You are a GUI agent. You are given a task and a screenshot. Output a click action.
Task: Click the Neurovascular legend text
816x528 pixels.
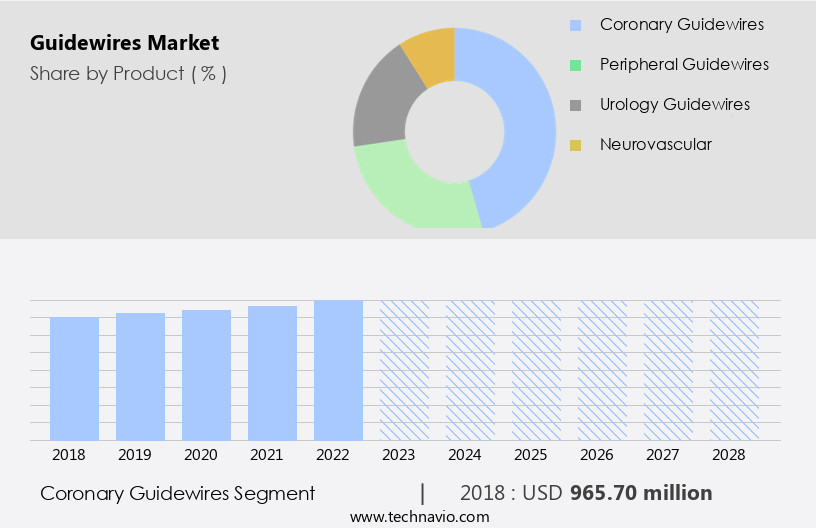click(655, 144)
